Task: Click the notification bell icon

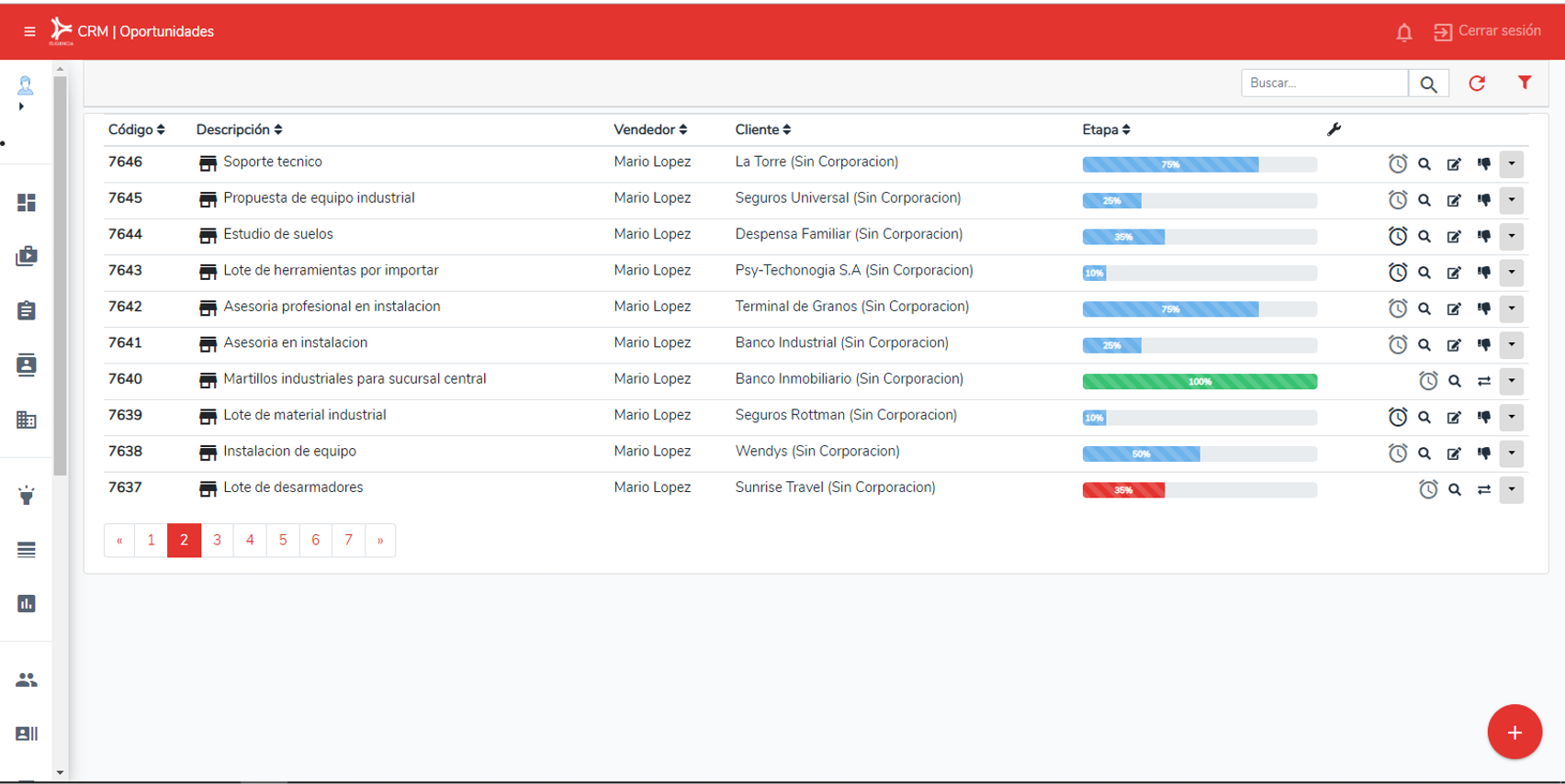Action: coord(1403,33)
